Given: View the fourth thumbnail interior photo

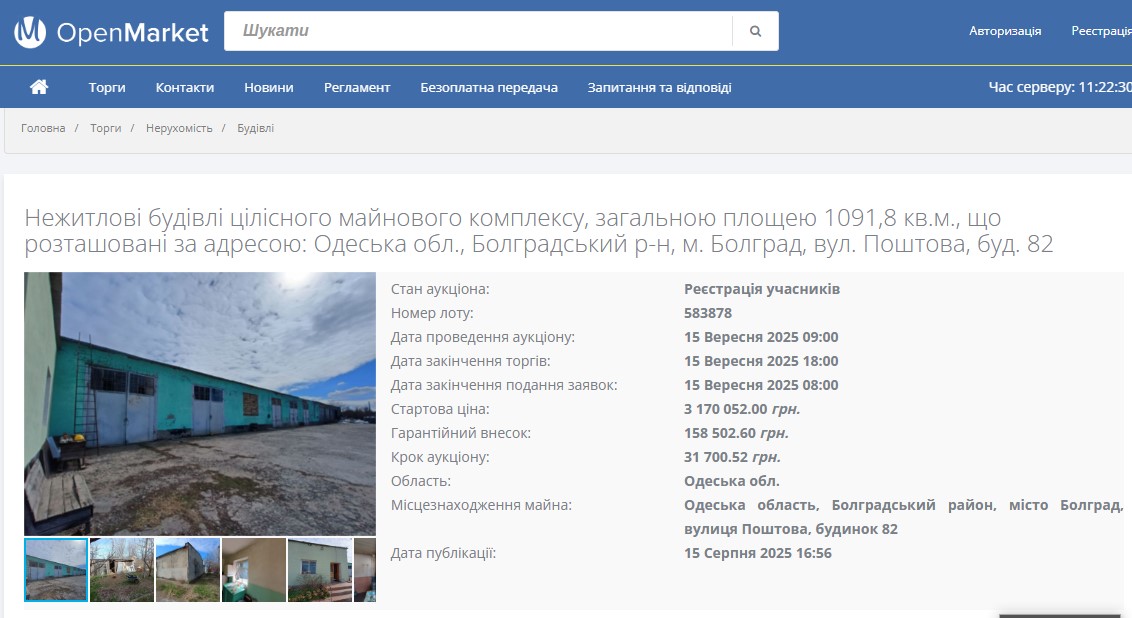Looking at the screenshot, I should pos(254,570).
